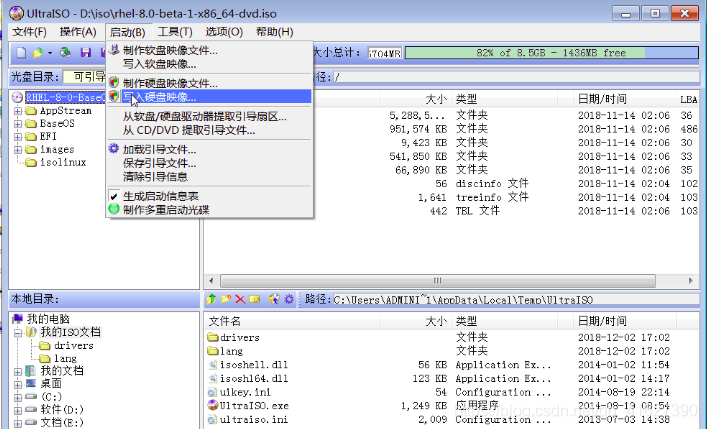
Task: Expand the EFI folder in disc tree
Action: pyautogui.click(x=18, y=137)
